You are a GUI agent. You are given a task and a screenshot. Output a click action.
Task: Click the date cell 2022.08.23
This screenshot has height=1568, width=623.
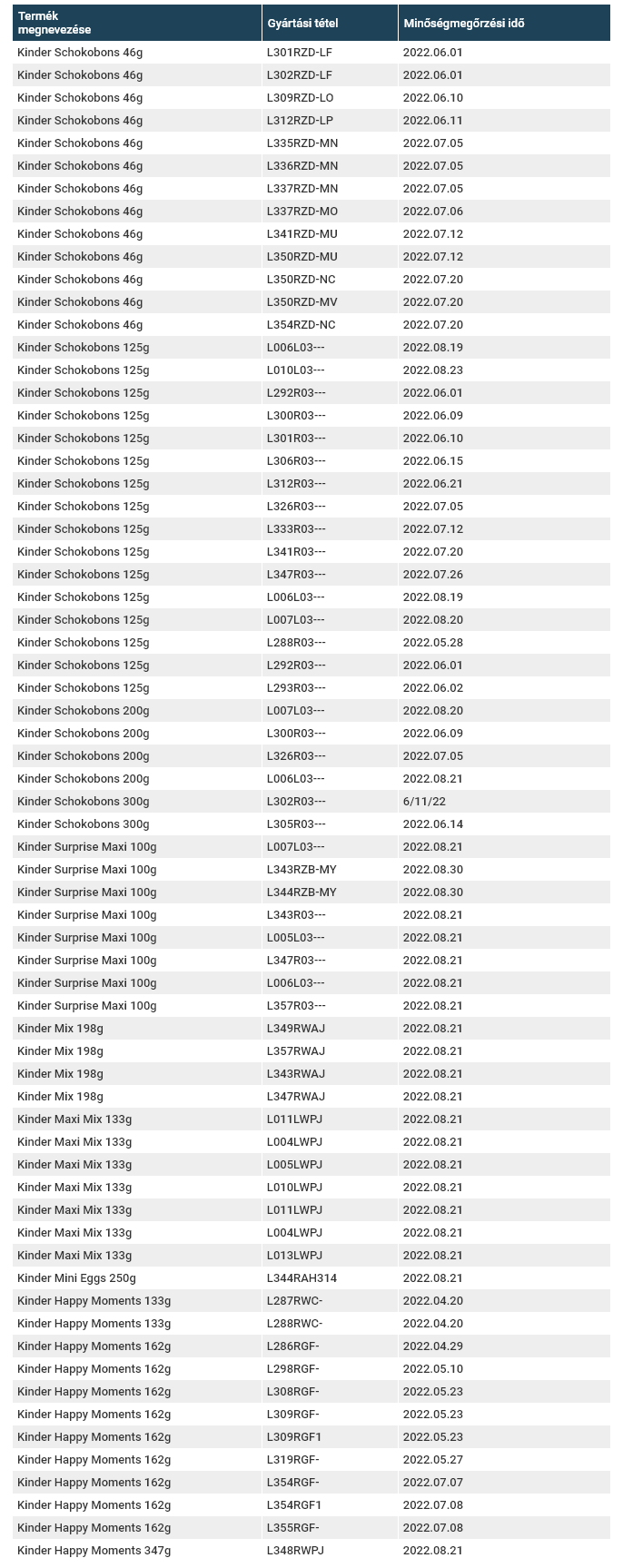(433, 370)
